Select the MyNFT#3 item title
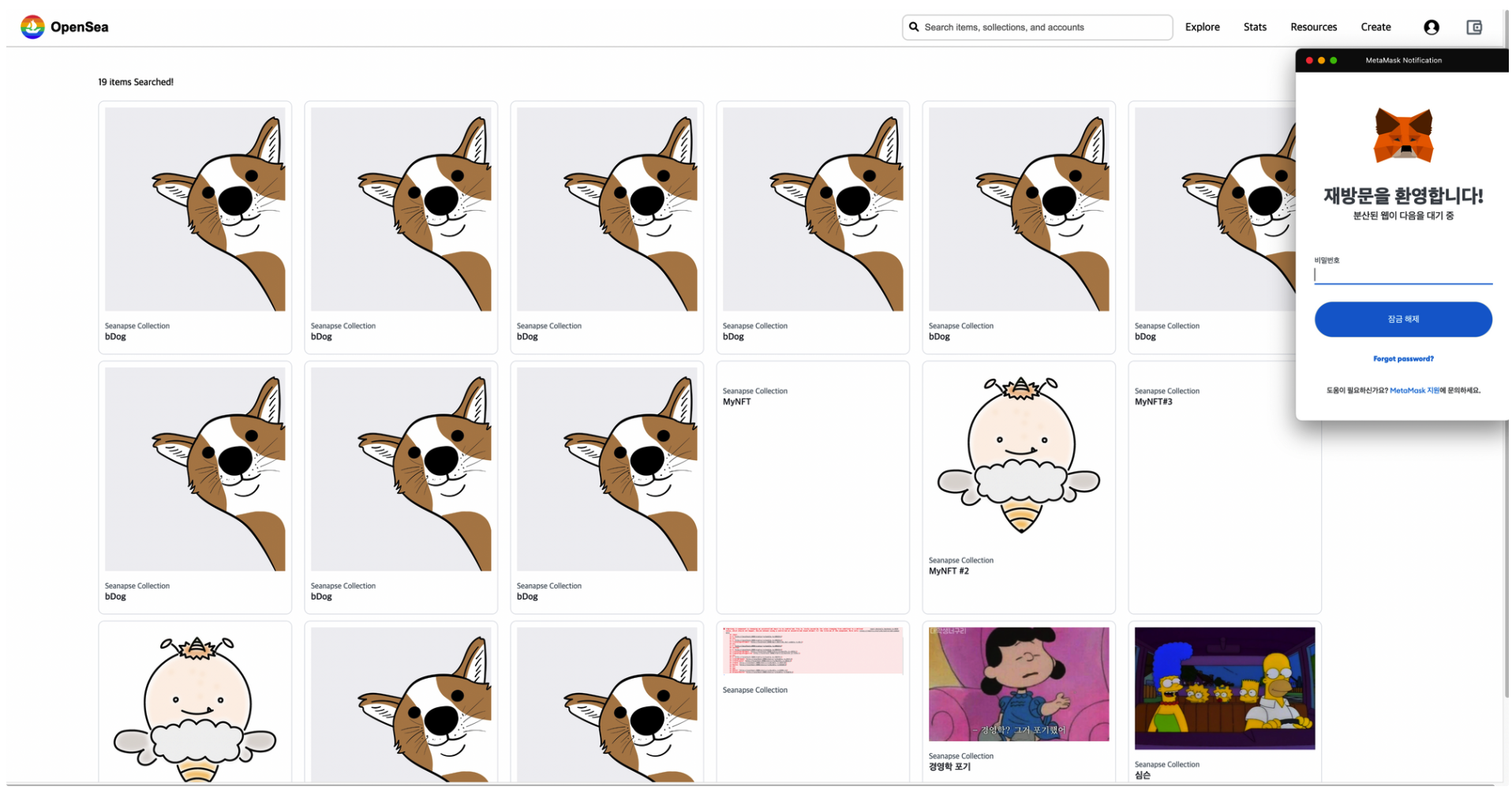This screenshot has height=794, width=1512. (x=1153, y=402)
